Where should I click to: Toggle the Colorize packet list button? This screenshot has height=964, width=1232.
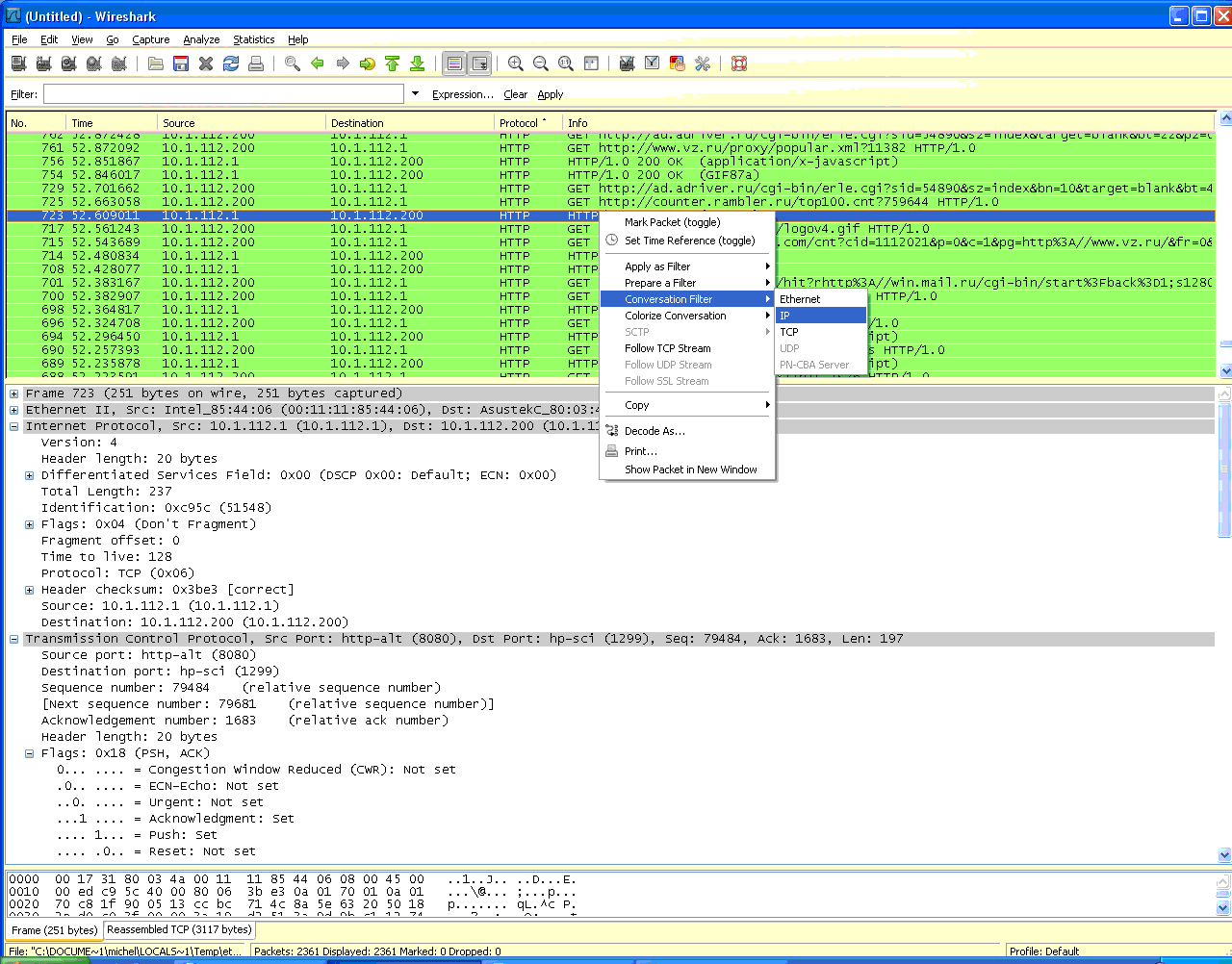(454, 63)
